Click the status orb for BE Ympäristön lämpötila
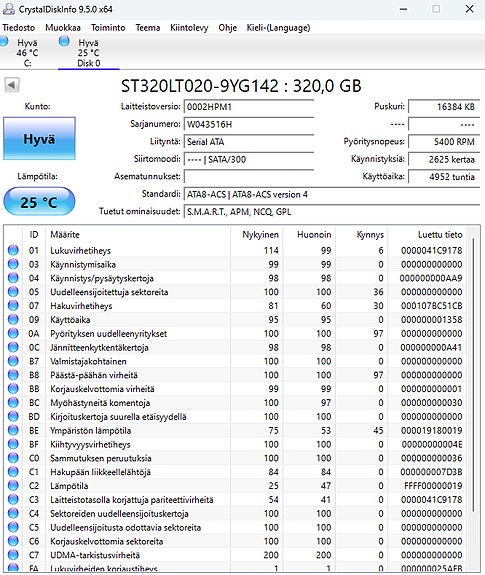Viewport: 485px width, 575px height. tap(13, 430)
